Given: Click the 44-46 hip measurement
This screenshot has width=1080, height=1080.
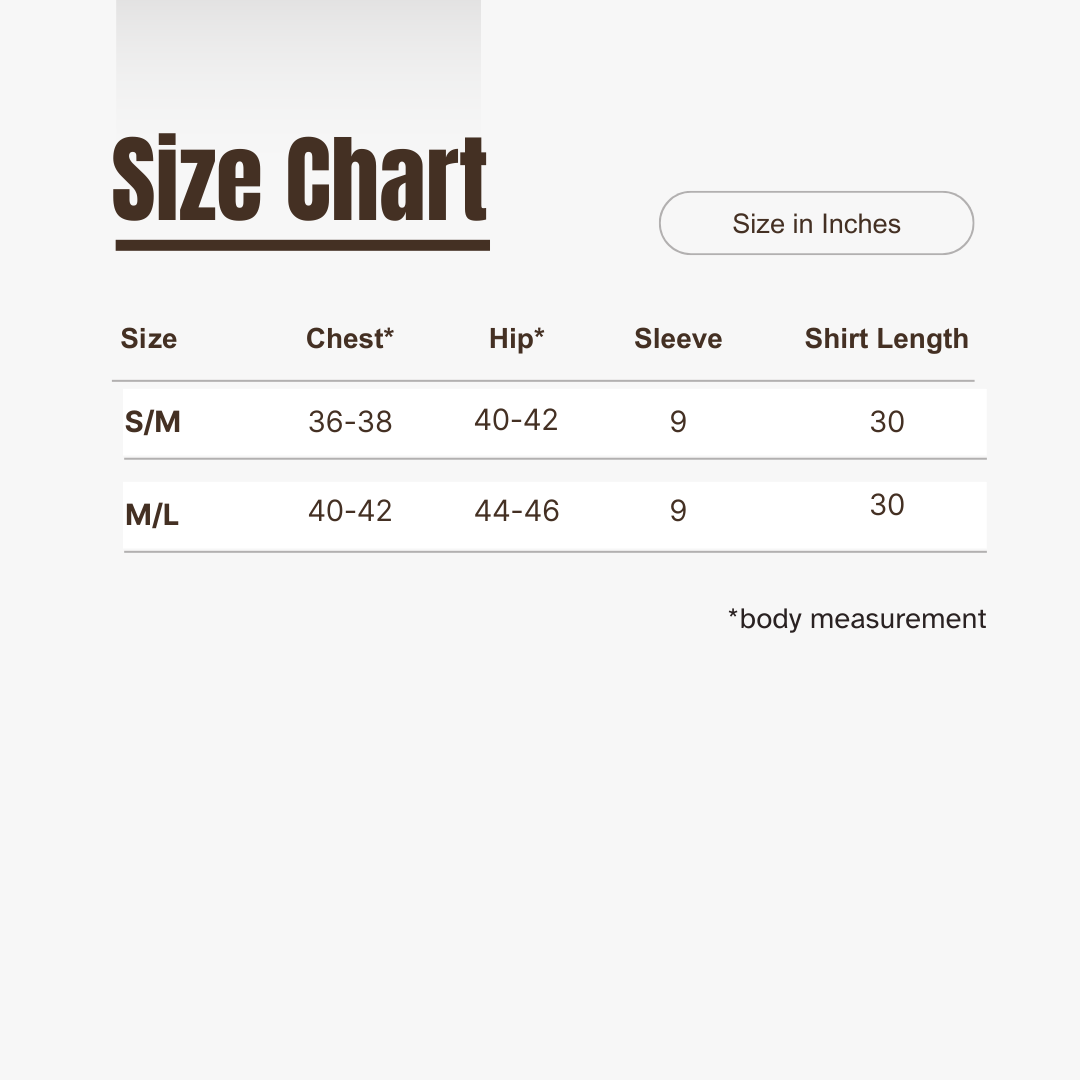Looking at the screenshot, I should pyautogui.click(x=517, y=511).
